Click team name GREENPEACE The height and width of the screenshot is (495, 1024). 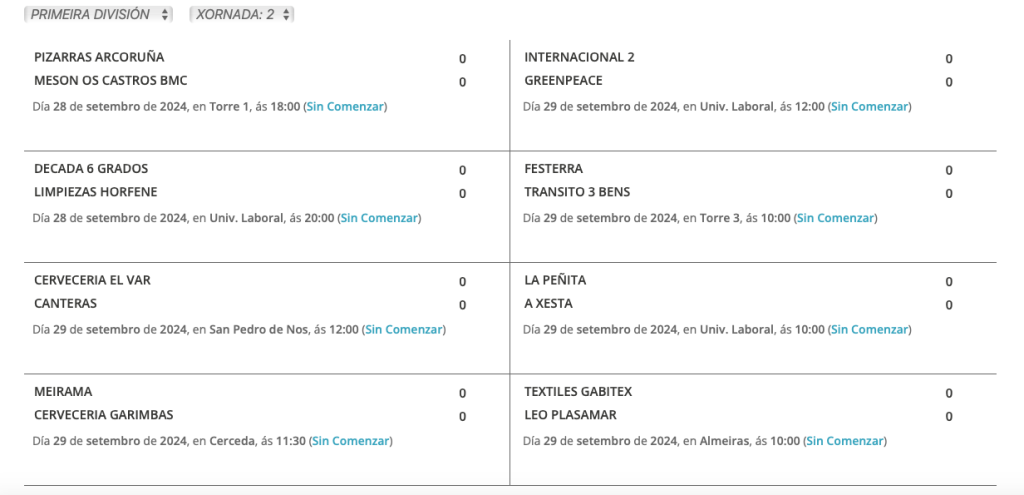(x=563, y=80)
